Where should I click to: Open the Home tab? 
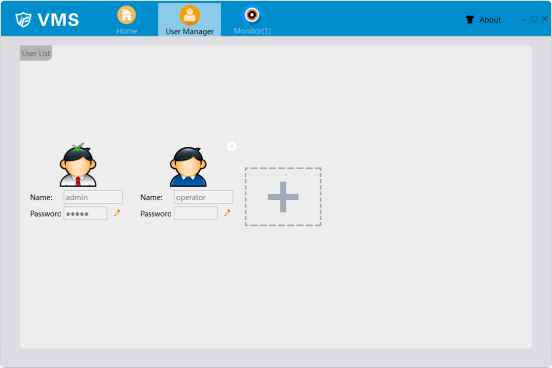126,20
